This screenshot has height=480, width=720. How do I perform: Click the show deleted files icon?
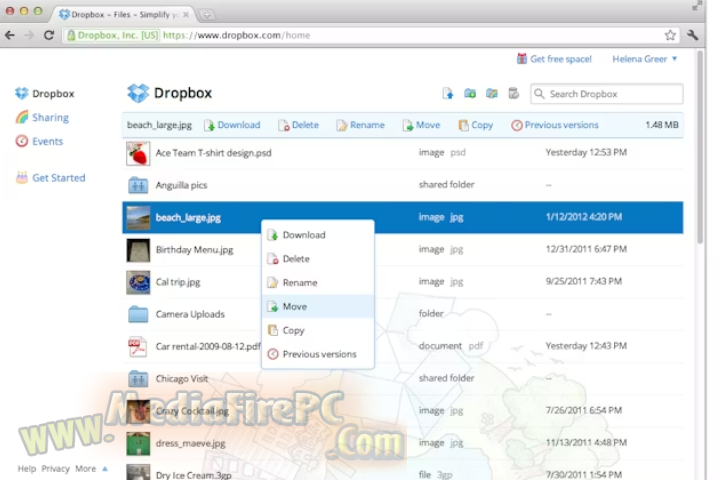pos(513,93)
